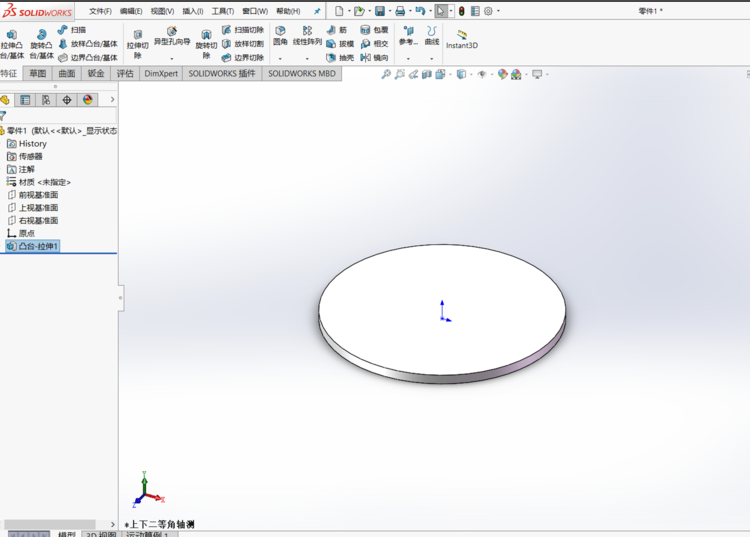This screenshot has width=750, height=537.
Task: Click the New document icon
Action: point(339,11)
